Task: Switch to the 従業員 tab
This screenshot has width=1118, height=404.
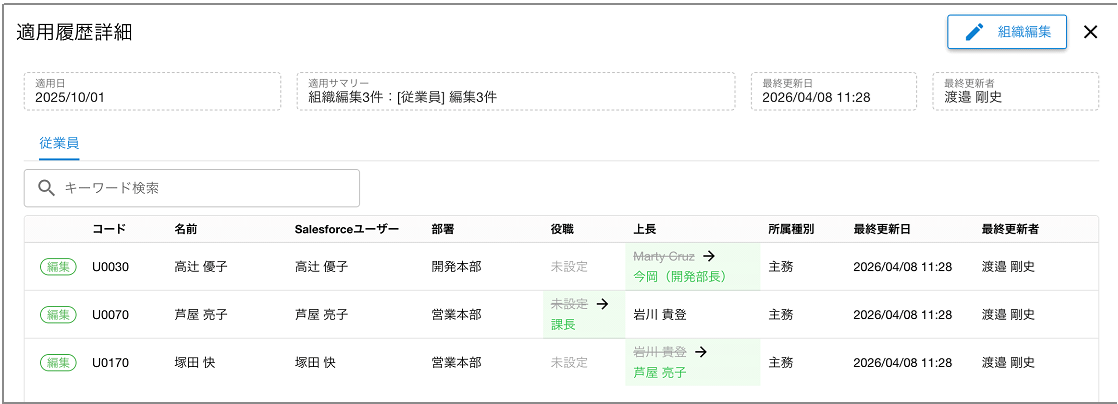Action: 59,143
